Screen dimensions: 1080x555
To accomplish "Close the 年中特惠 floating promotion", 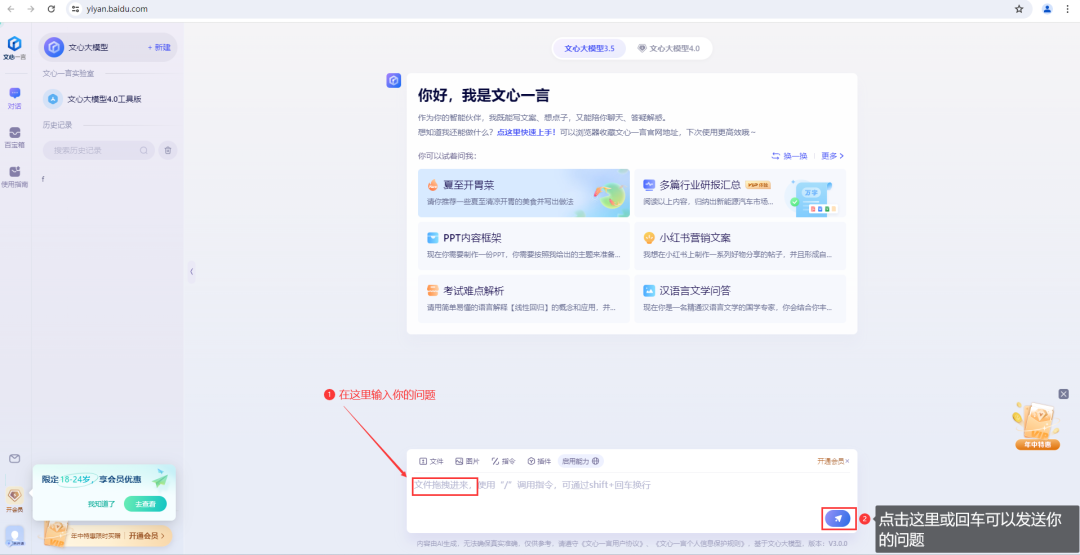I will (1063, 394).
